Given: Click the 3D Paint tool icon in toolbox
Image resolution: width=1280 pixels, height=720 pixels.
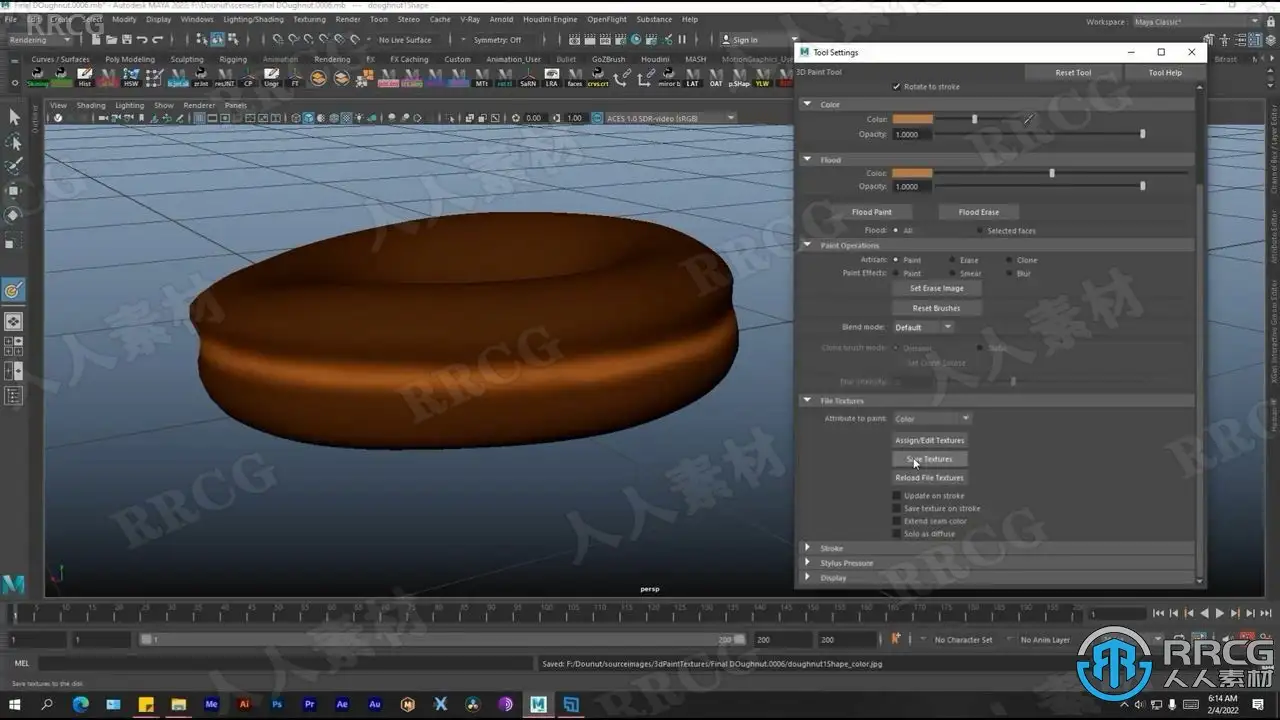Looking at the screenshot, I should 14,290.
